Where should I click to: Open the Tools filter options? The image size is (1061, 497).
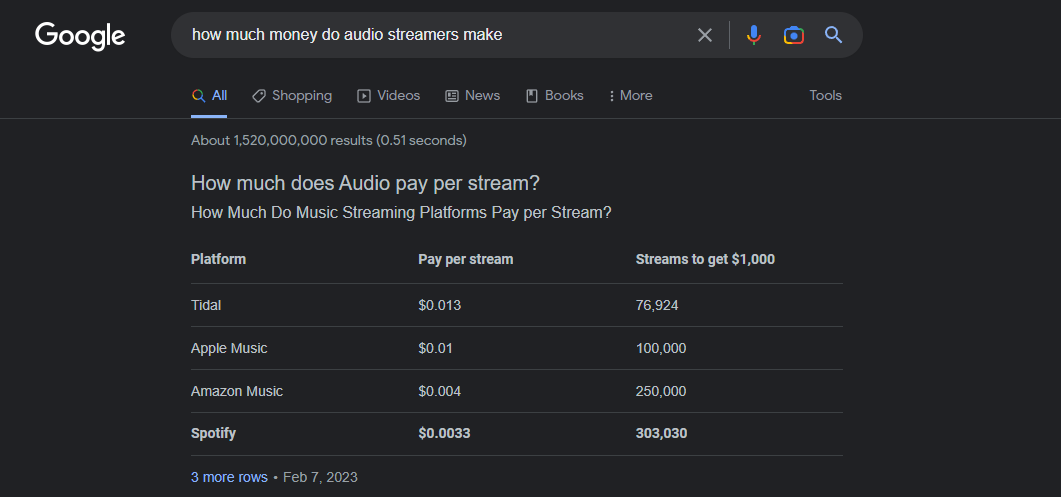click(825, 96)
